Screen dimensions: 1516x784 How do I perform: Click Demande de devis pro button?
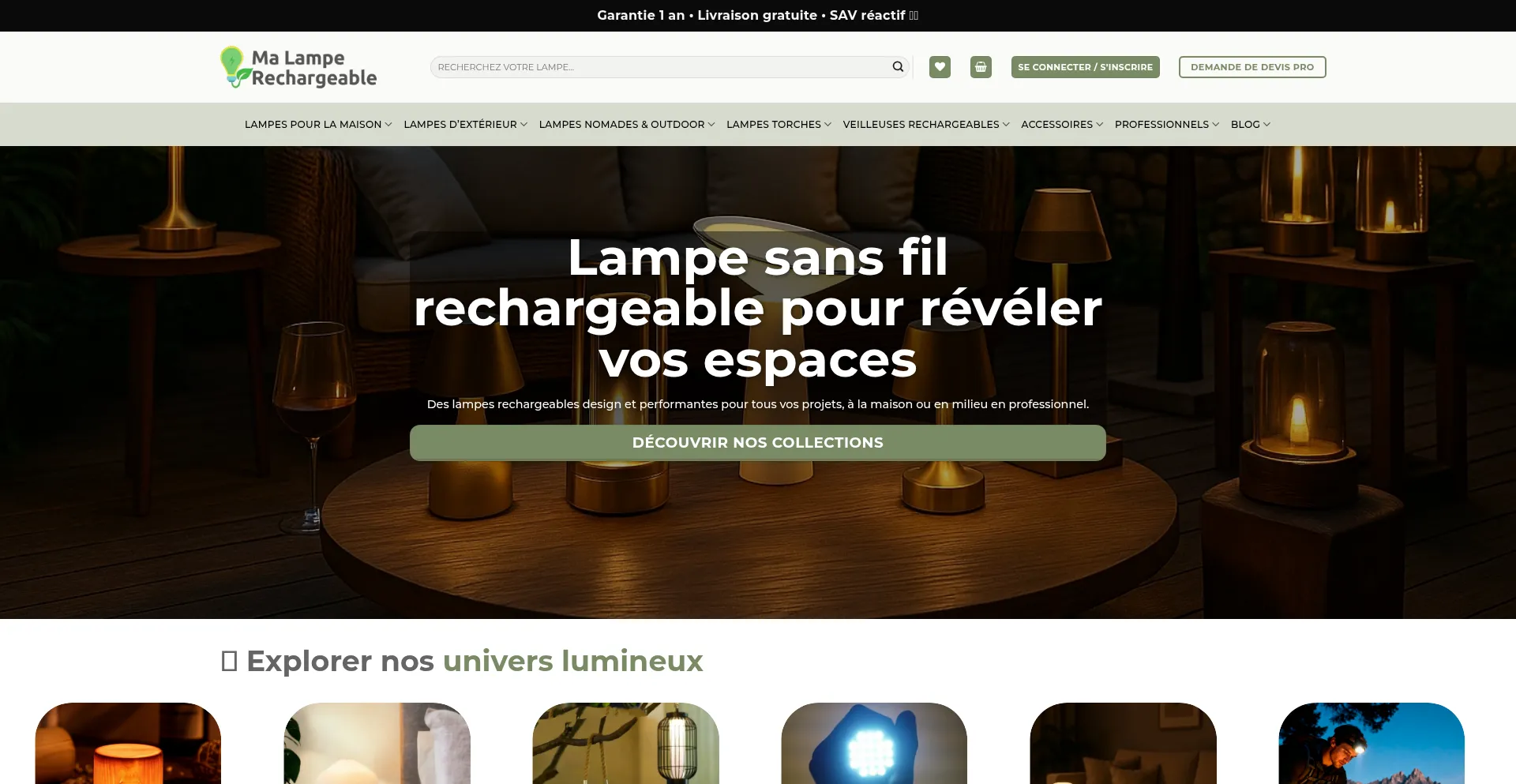pyautogui.click(x=1252, y=67)
